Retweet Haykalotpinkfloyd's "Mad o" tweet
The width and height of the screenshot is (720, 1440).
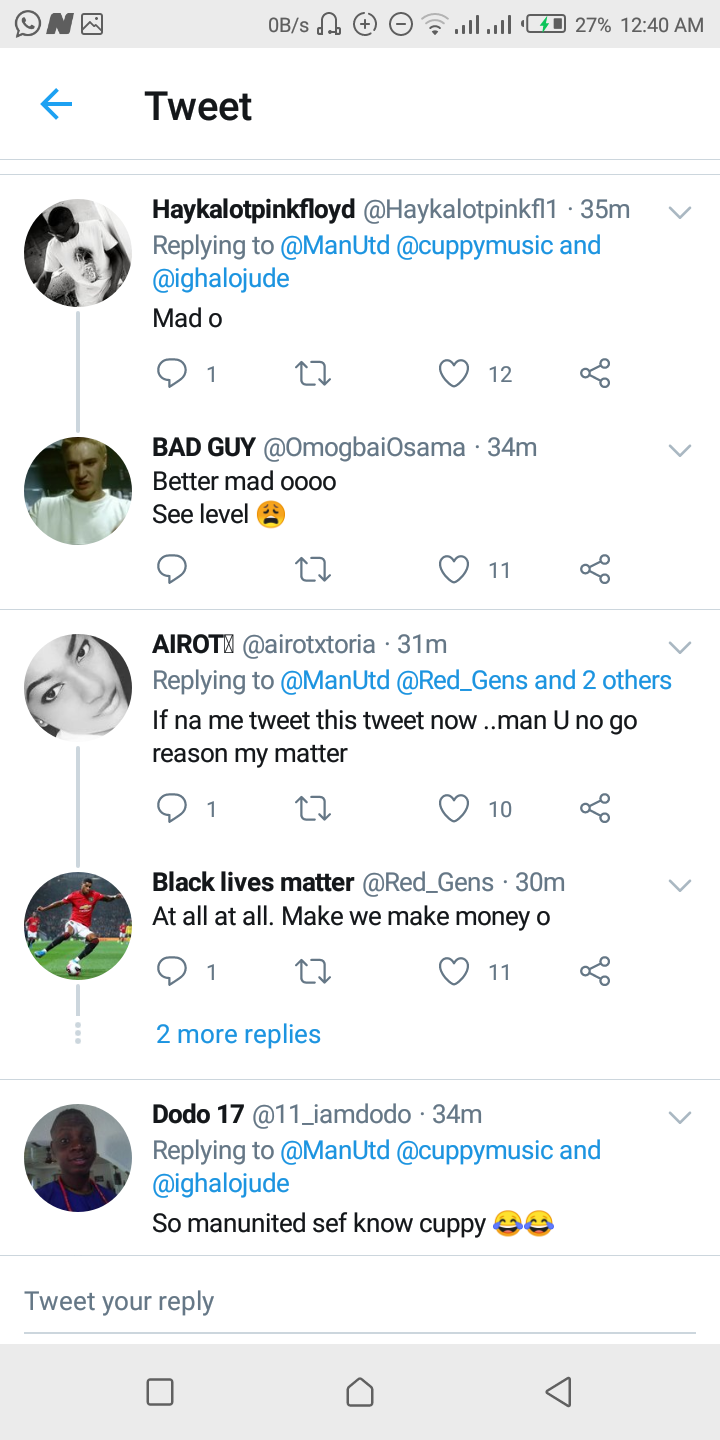coord(313,374)
